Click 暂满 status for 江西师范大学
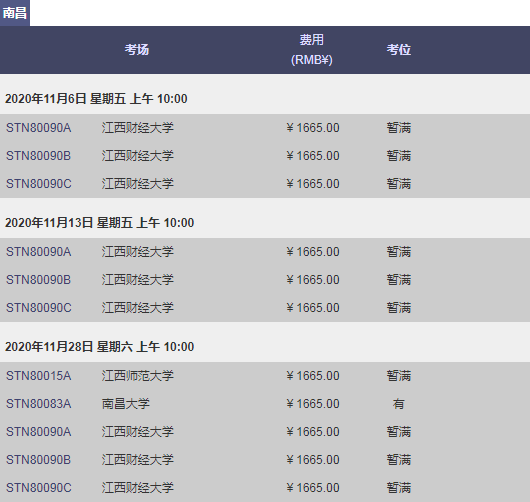 [399, 376]
